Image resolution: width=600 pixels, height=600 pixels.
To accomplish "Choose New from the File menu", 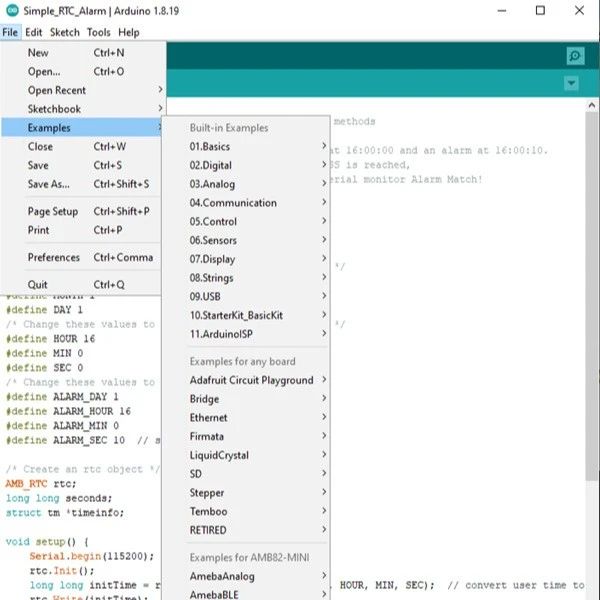I will pos(82,53).
